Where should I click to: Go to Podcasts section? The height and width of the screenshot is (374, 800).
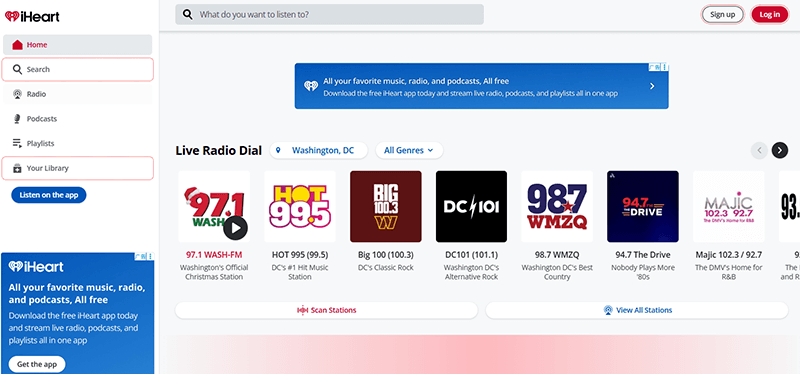click(78, 119)
